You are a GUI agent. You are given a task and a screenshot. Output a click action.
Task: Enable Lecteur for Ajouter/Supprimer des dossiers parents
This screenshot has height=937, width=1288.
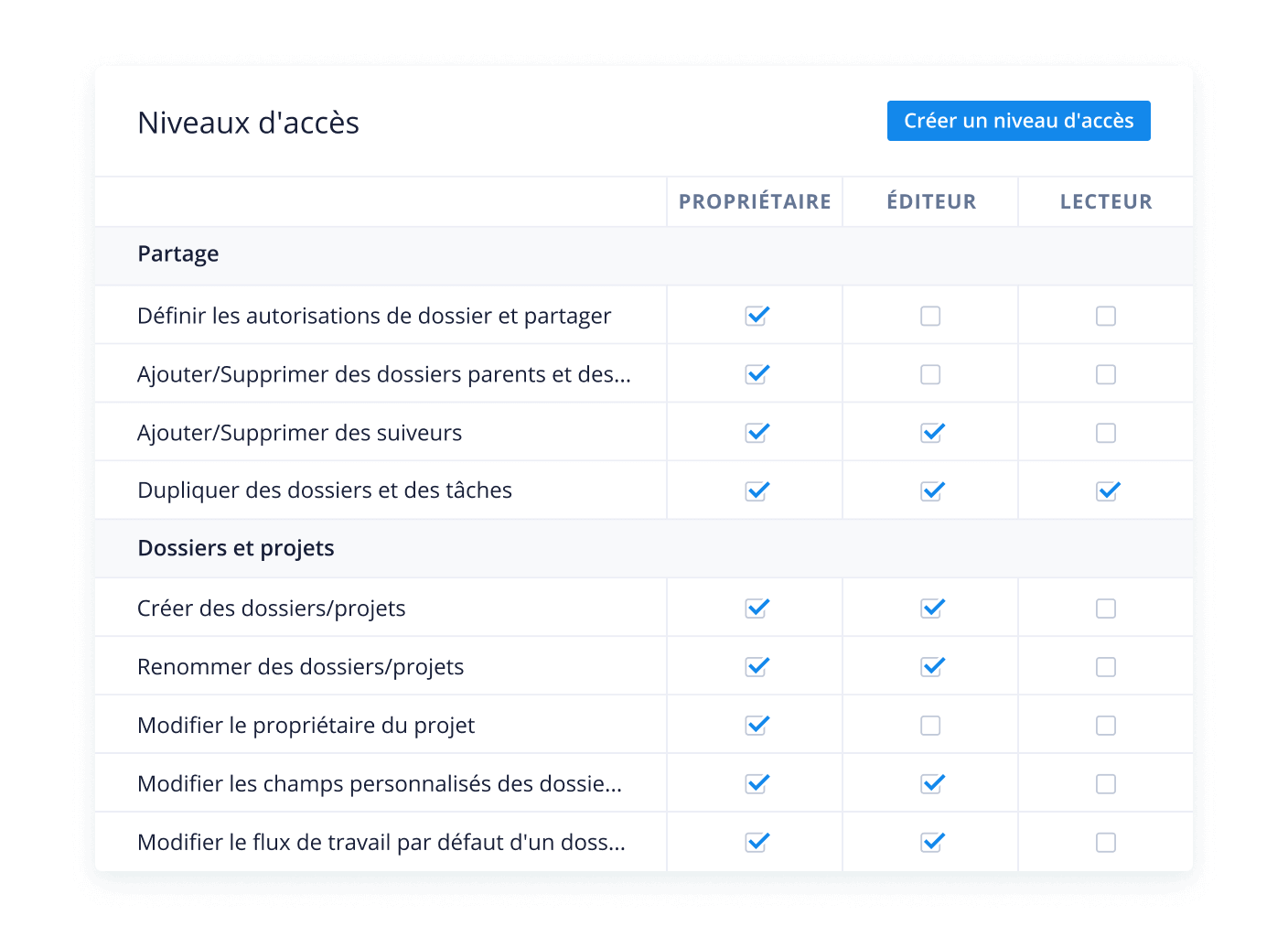coord(1106,374)
